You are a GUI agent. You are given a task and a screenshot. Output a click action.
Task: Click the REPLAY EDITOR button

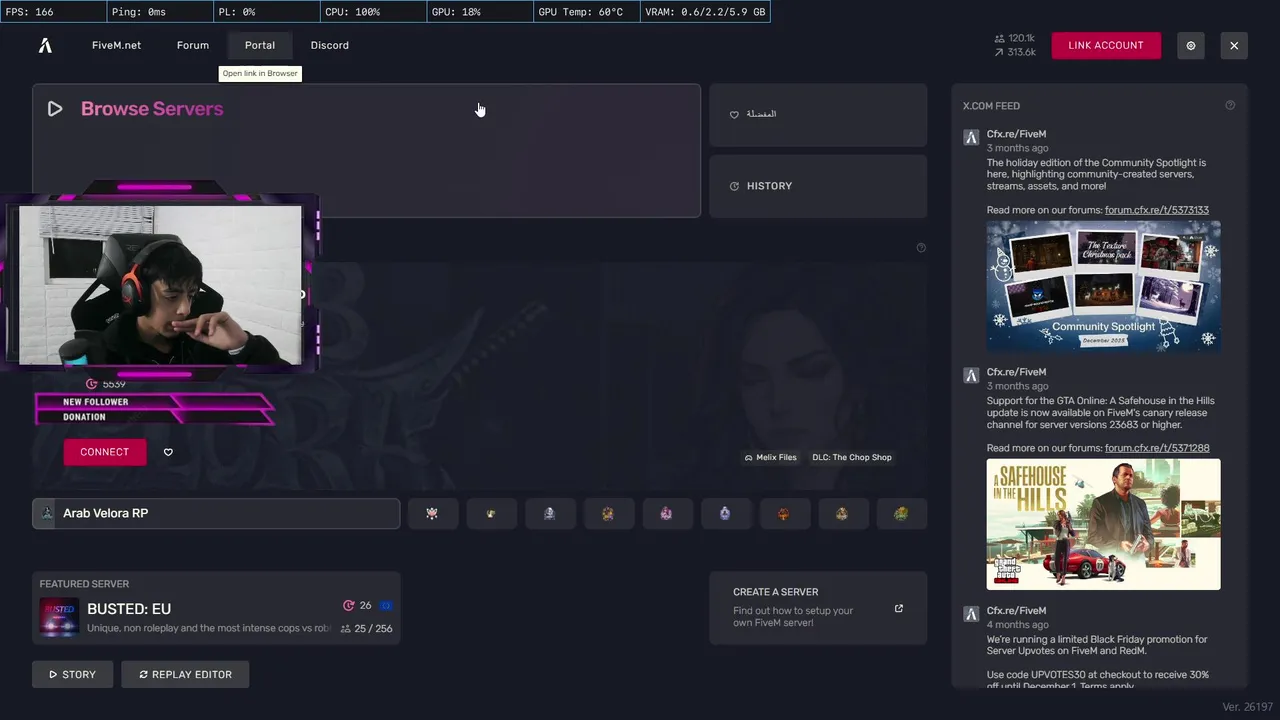click(x=185, y=674)
